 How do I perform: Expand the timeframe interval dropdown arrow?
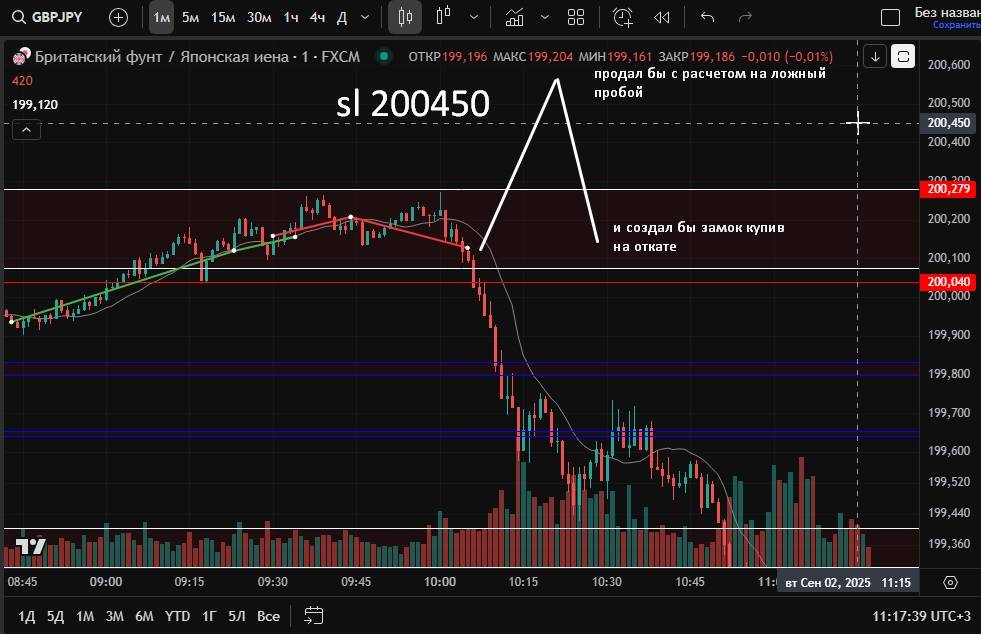[365, 17]
